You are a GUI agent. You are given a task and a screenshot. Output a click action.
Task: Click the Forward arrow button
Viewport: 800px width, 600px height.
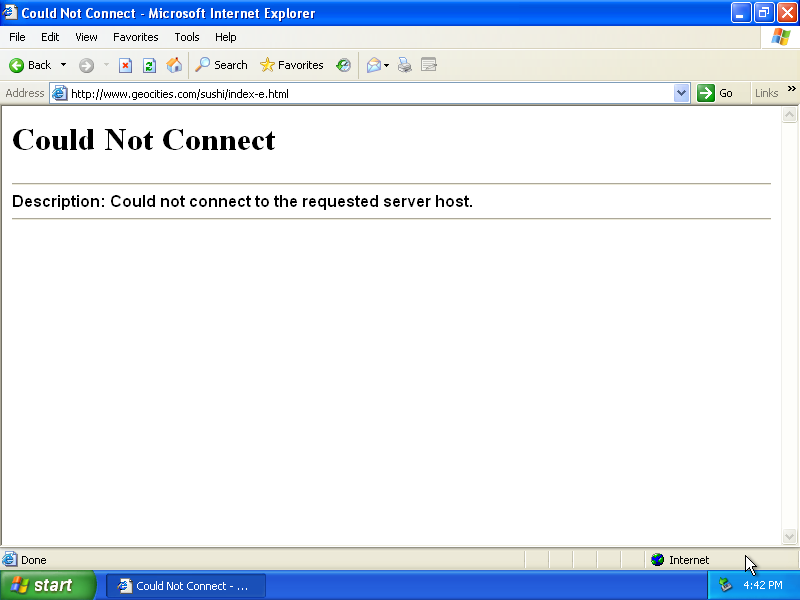point(86,65)
